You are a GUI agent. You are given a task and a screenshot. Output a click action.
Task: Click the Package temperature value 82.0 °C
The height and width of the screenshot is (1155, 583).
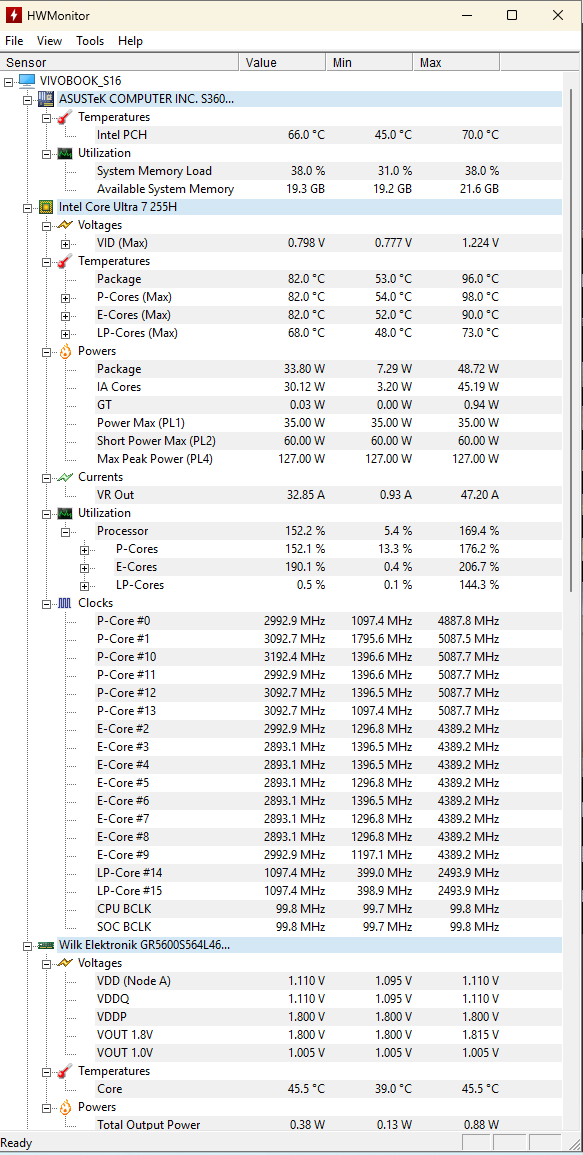[x=306, y=279]
